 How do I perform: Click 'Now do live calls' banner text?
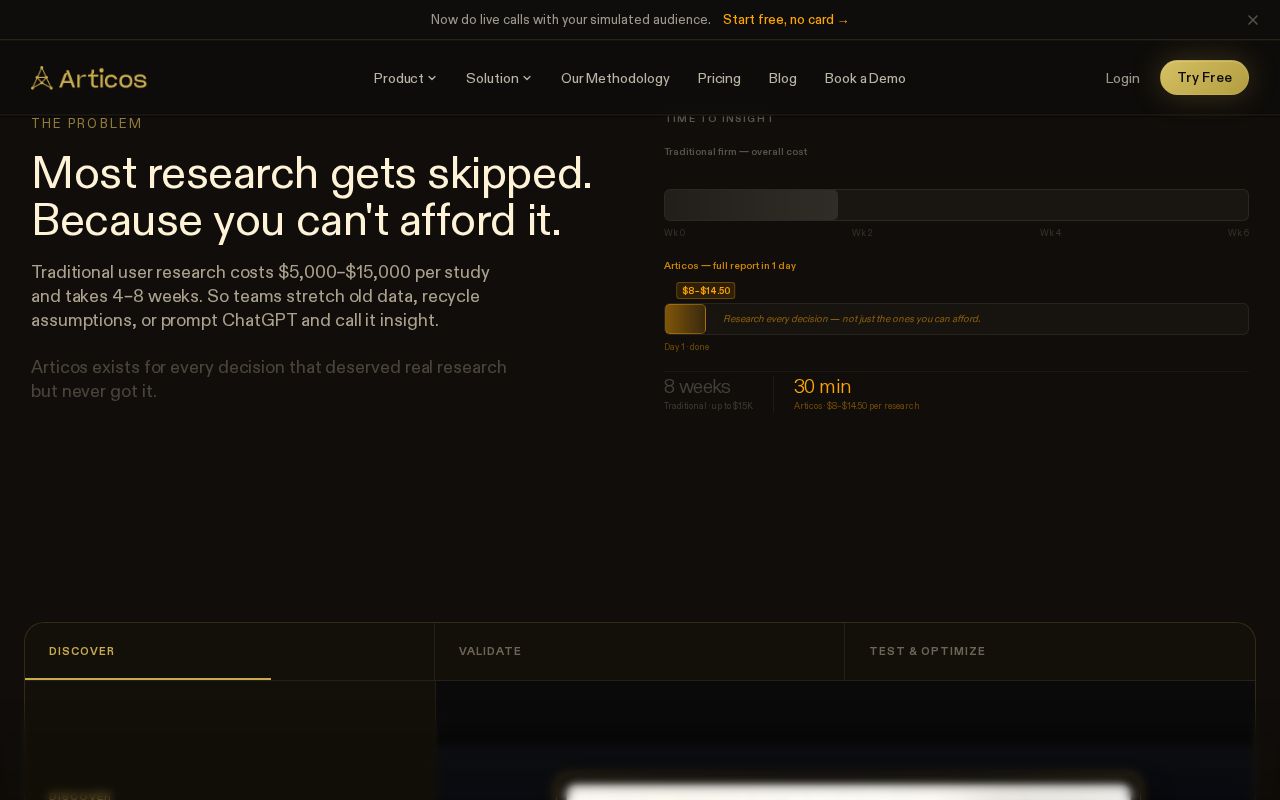point(571,20)
